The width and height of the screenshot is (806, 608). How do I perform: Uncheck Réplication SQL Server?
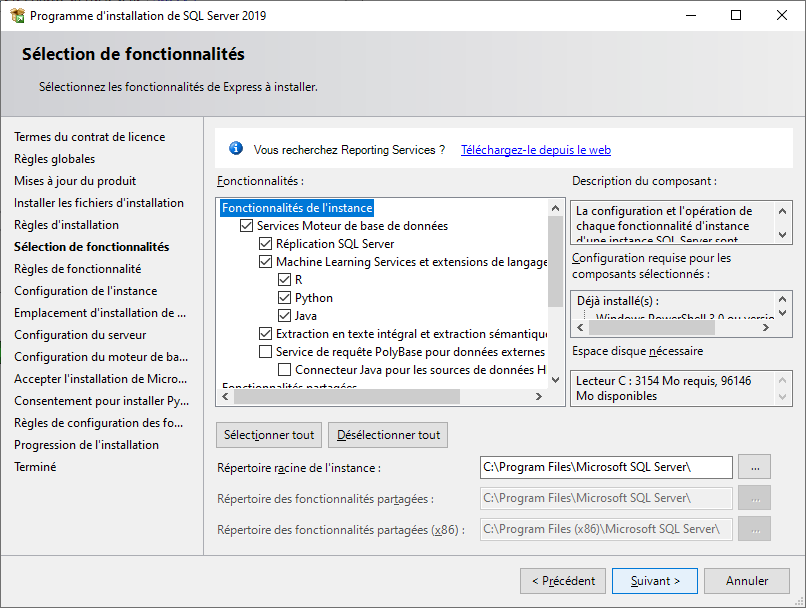265,244
